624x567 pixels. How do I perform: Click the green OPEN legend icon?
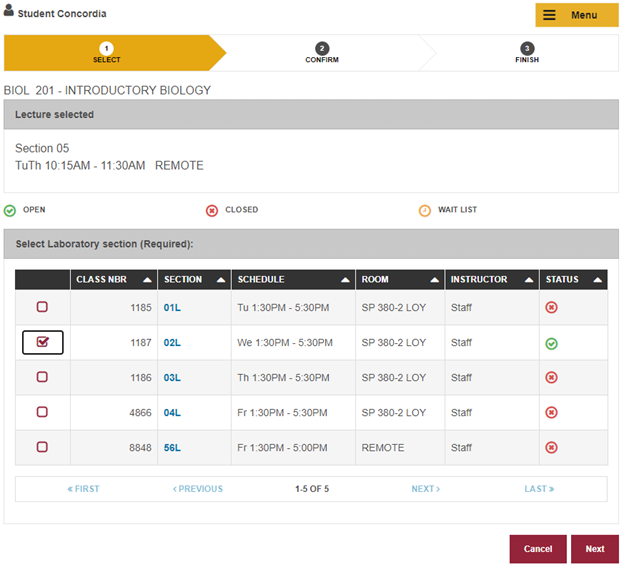pyautogui.click(x=10, y=210)
